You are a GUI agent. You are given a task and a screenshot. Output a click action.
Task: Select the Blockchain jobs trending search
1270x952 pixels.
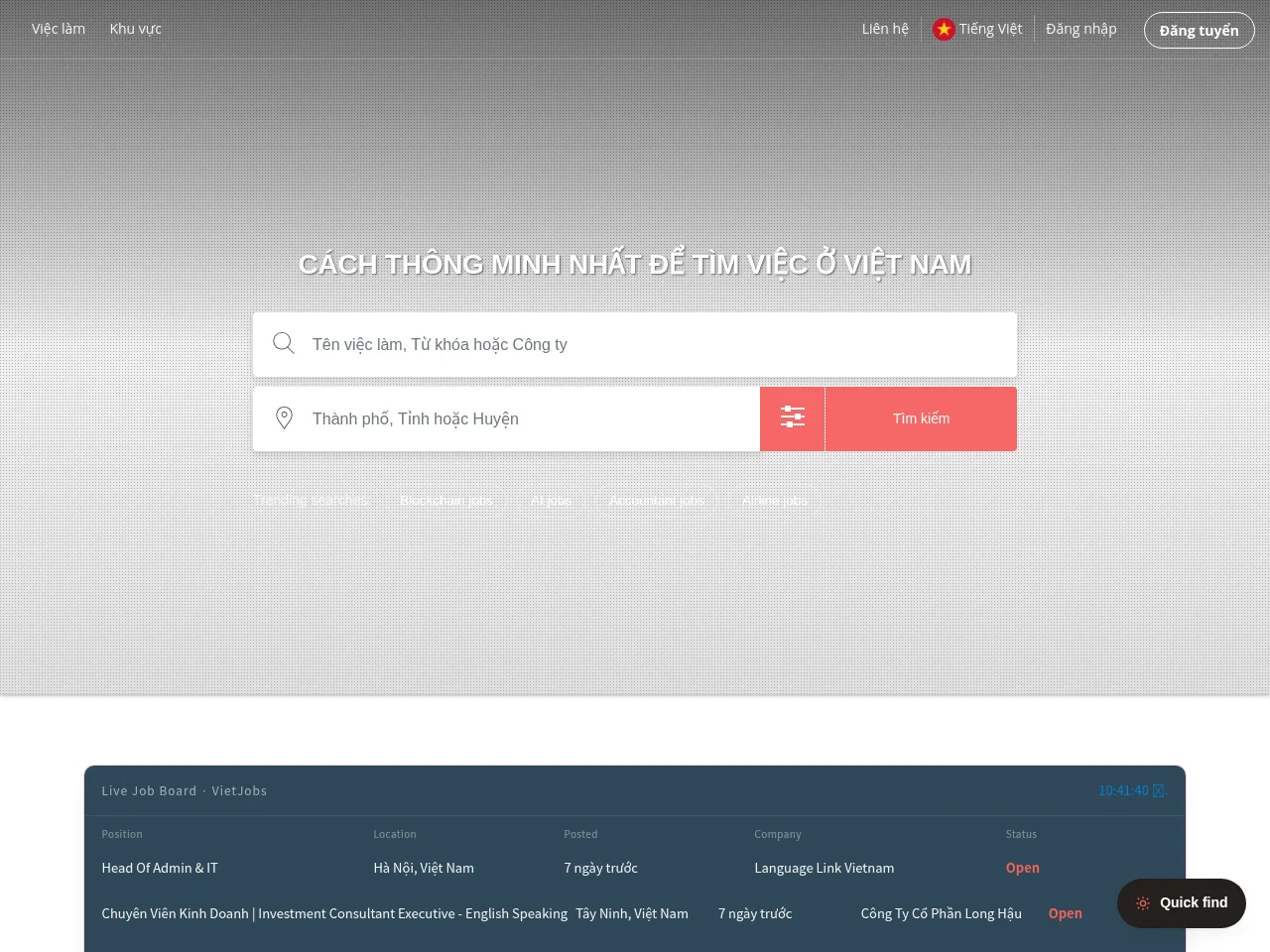pos(446,500)
